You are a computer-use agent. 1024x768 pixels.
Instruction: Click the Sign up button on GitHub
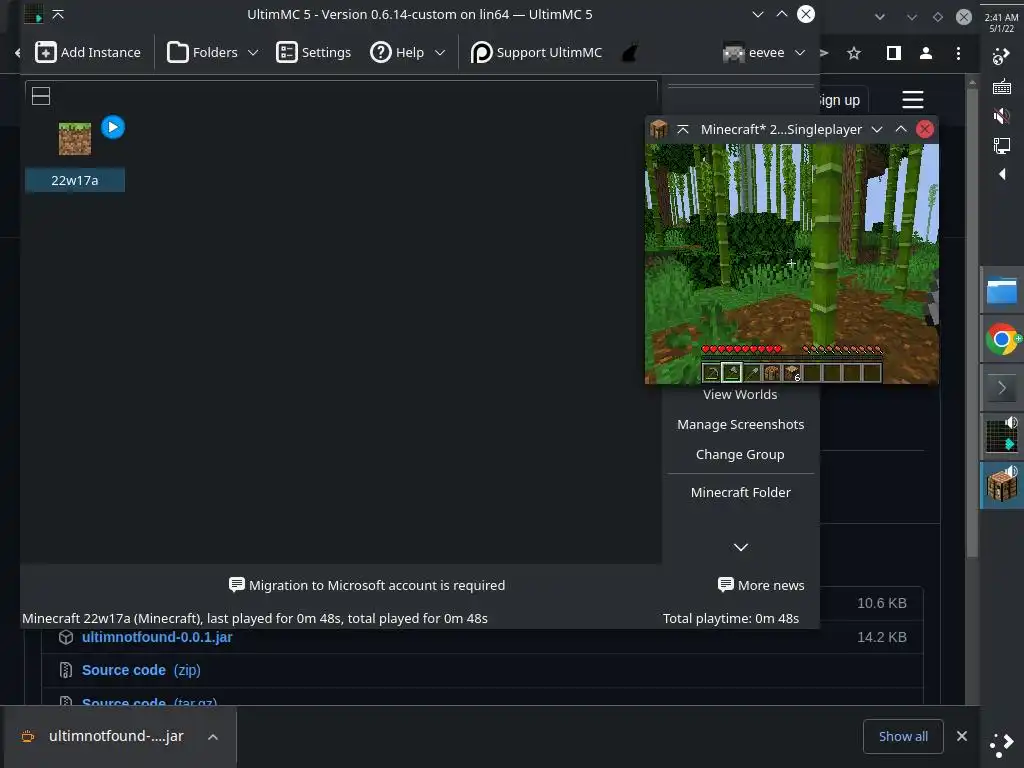click(x=840, y=100)
